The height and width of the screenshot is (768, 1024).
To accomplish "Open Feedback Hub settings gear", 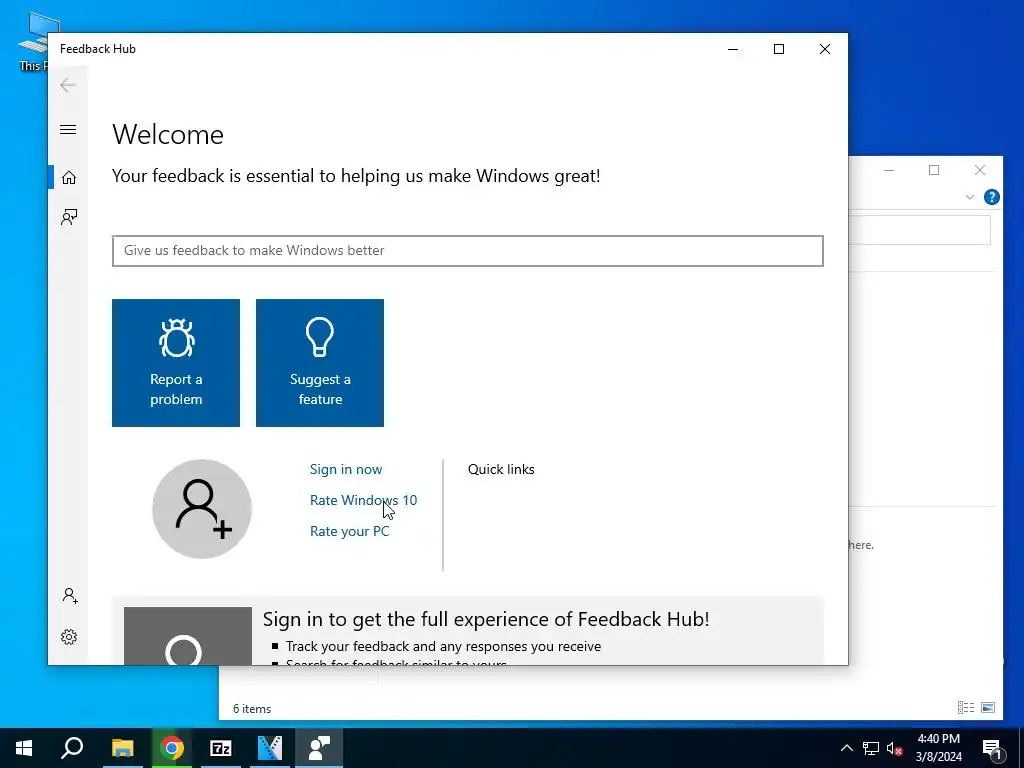I will tap(69, 637).
